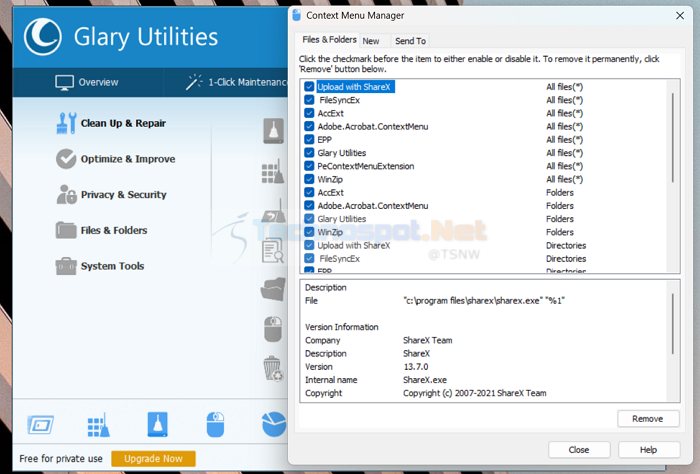Switch to the Files & Folders tab
This screenshot has height=474, width=700.
click(329, 40)
